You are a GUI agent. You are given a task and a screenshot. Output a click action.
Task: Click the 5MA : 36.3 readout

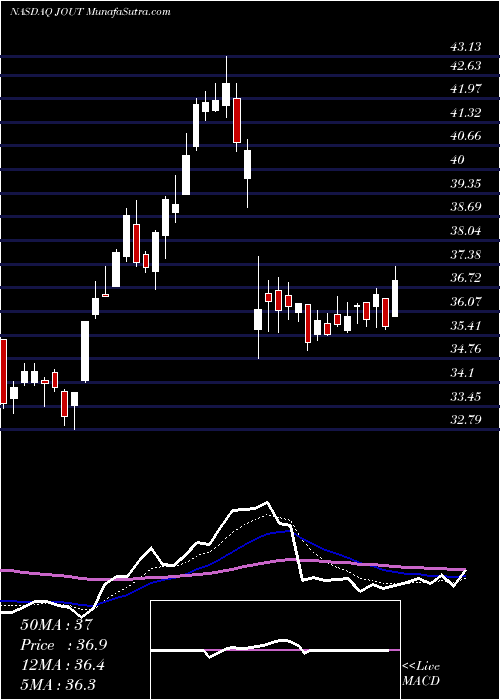point(58,685)
